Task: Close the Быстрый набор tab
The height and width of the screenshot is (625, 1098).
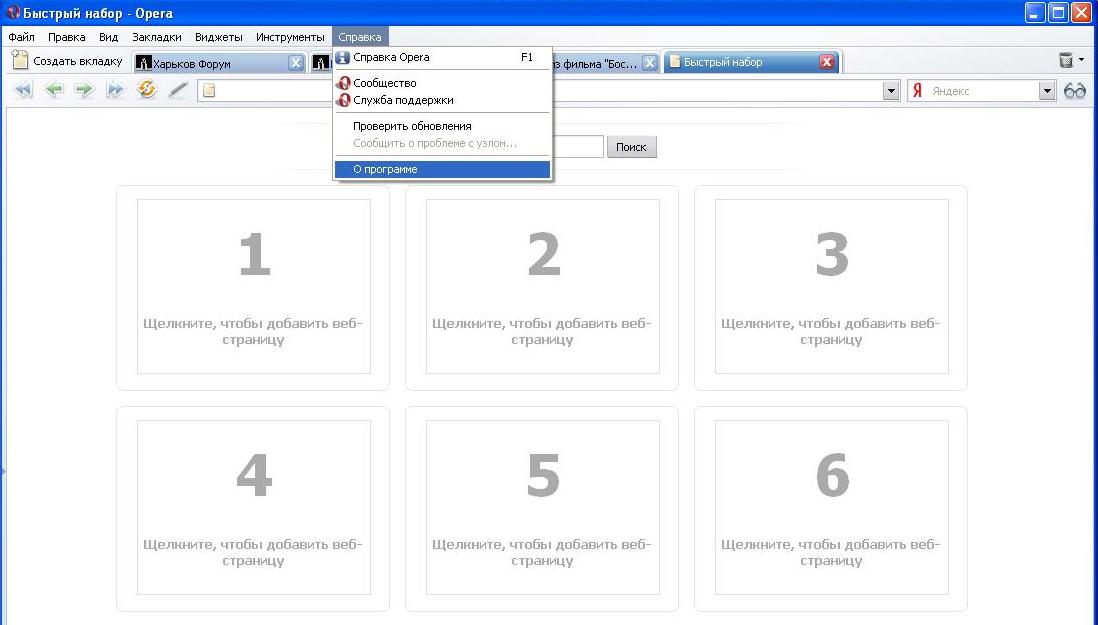Action: click(x=827, y=62)
